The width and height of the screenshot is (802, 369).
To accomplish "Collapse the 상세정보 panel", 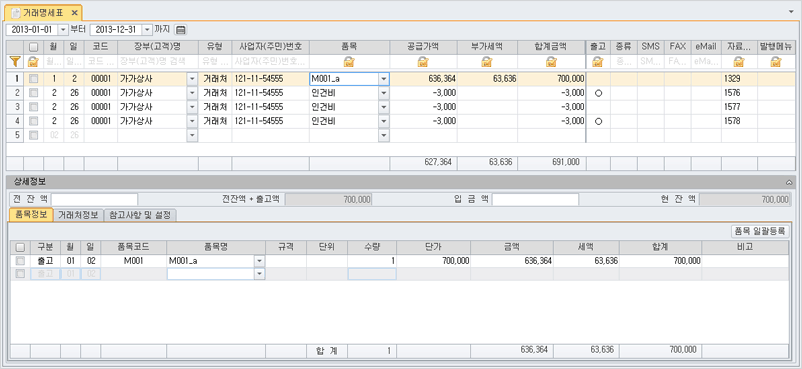I will coord(789,182).
